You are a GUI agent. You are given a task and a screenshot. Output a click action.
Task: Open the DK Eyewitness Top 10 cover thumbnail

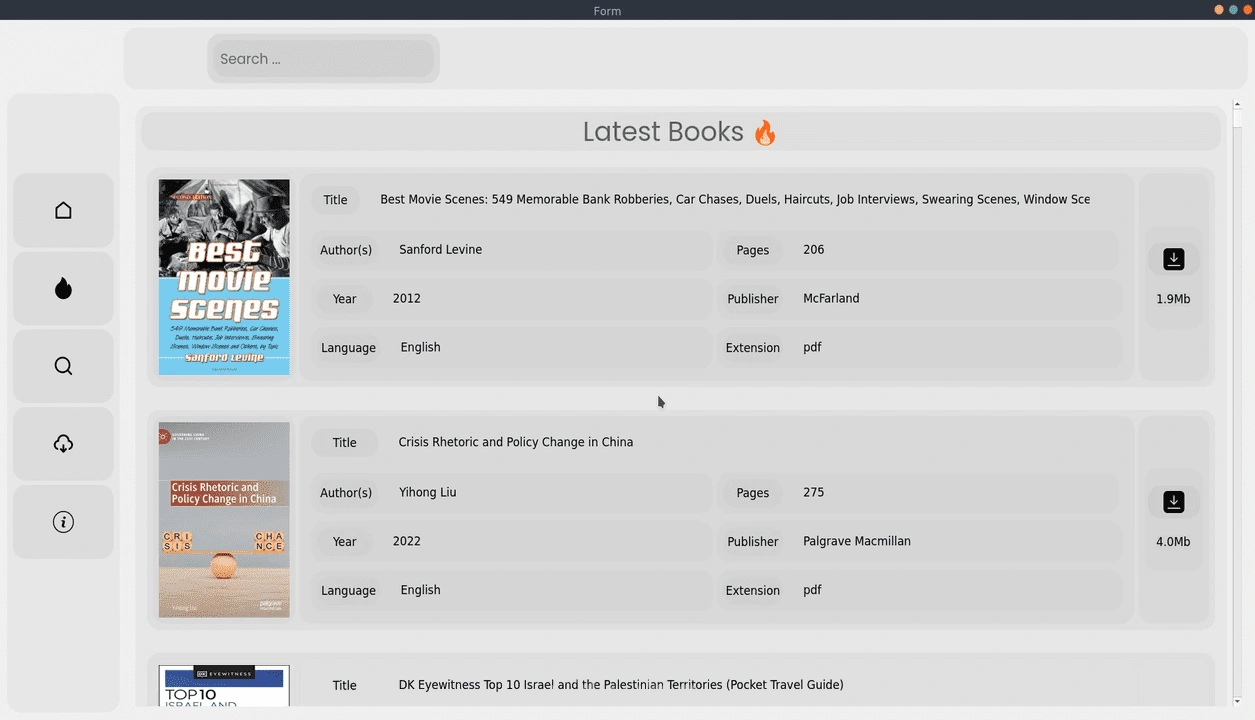tap(224, 686)
